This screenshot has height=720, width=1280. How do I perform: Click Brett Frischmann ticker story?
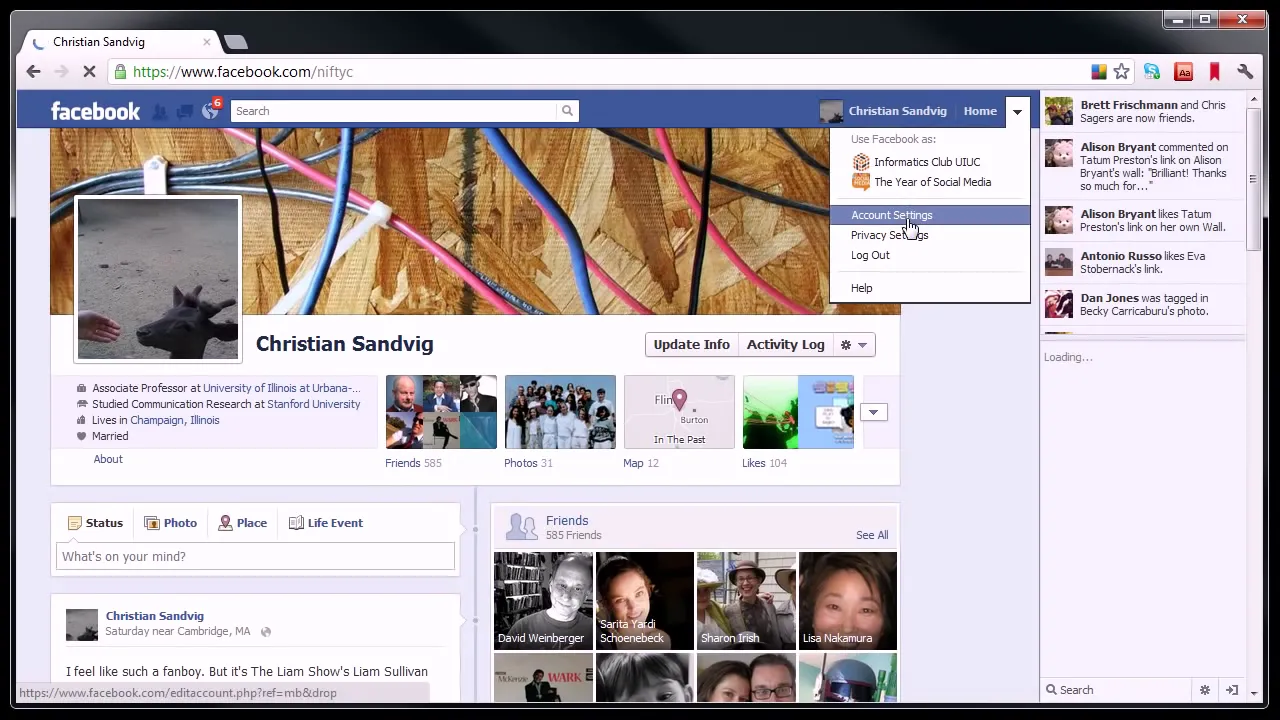[x=1143, y=111]
